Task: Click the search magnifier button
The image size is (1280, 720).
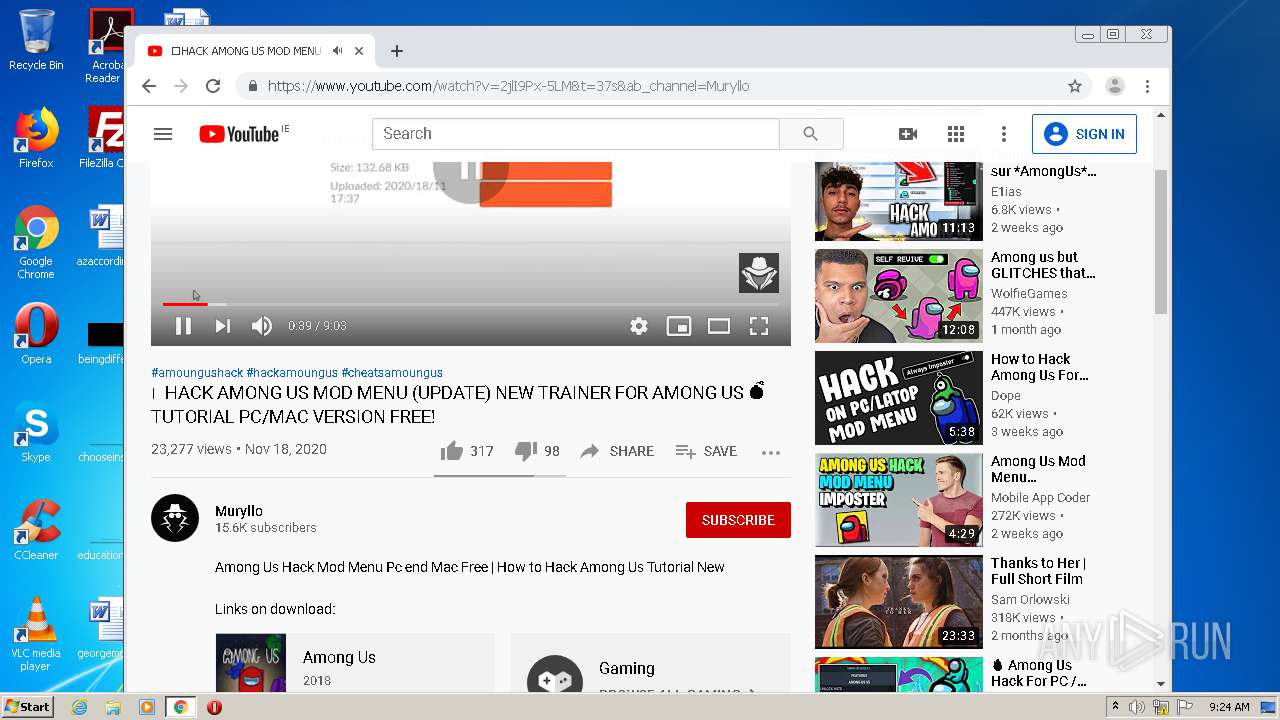Action: [811, 134]
